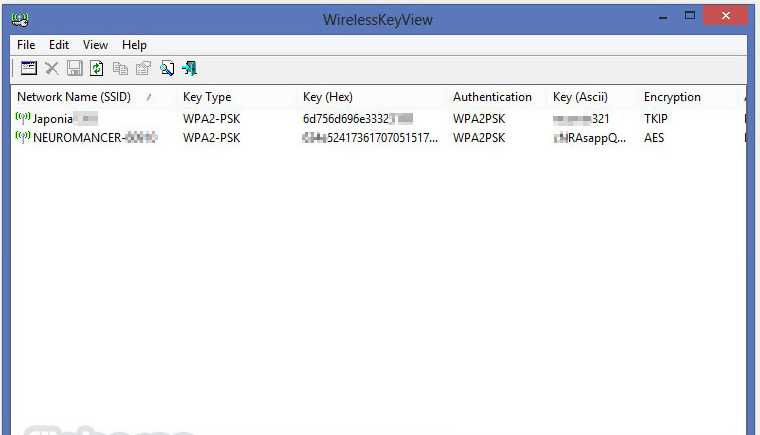Click the wireless icon beside Japonia

point(23,117)
